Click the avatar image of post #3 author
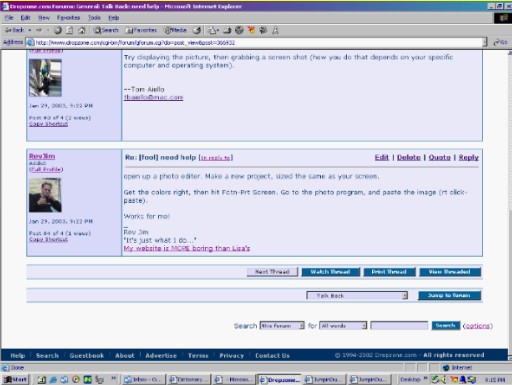The height and width of the screenshot is (385, 512). click(x=45, y=78)
